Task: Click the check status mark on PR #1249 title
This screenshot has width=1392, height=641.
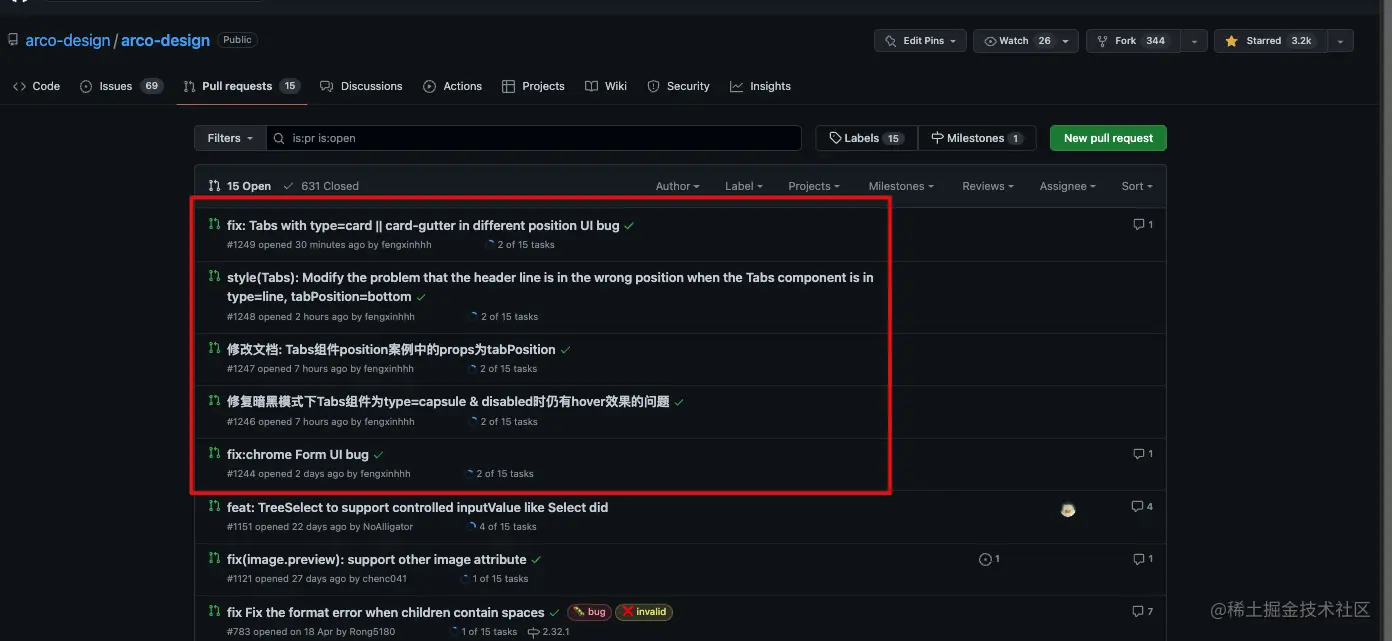Action: (x=629, y=226)
